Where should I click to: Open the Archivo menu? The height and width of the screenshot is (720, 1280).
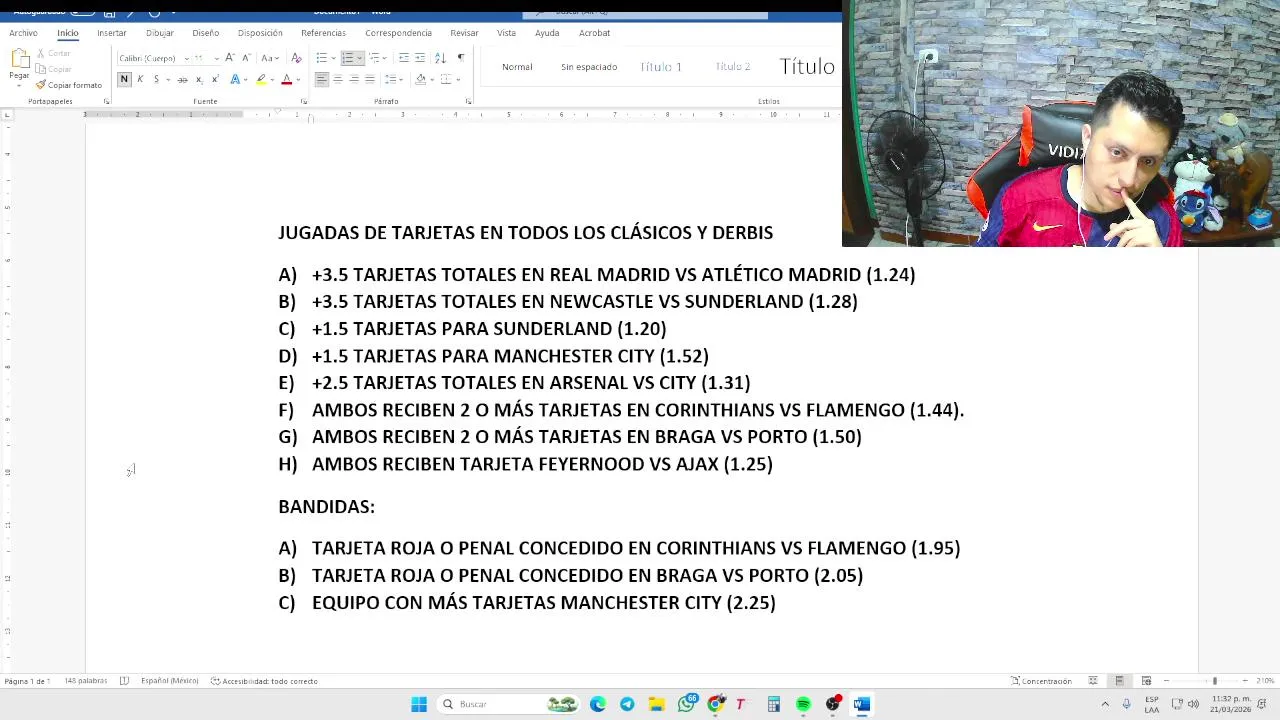tap(23, 33)
